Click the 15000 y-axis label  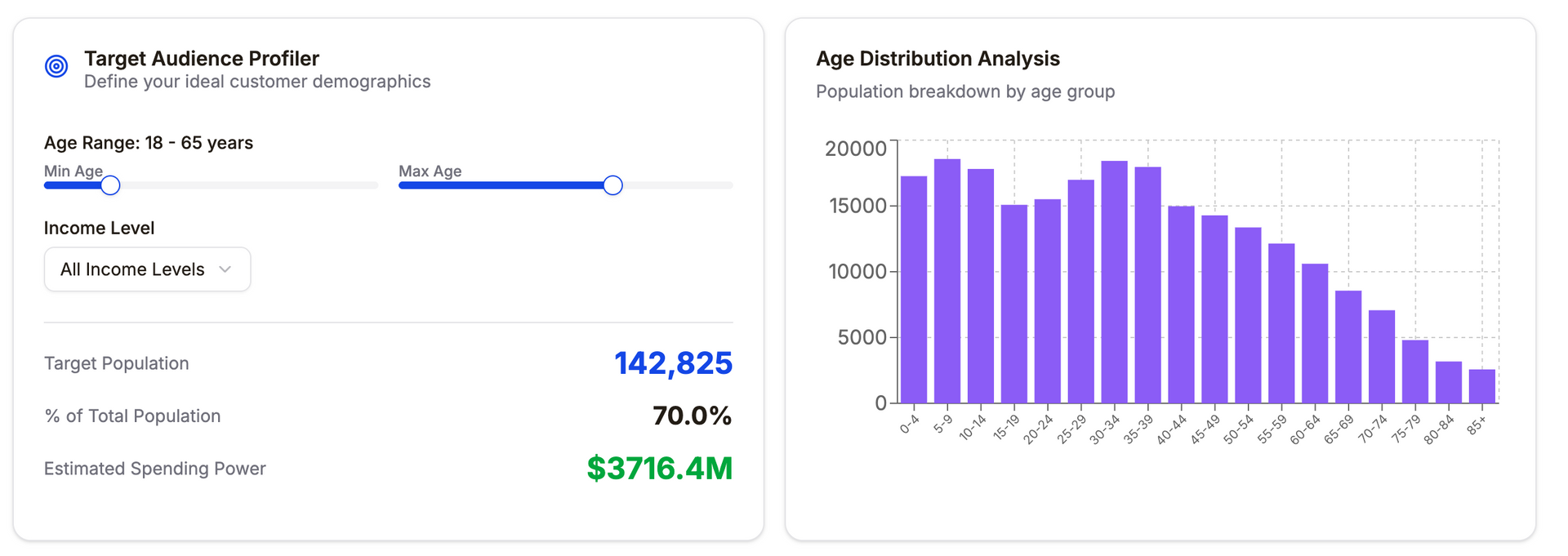(857, 206)
